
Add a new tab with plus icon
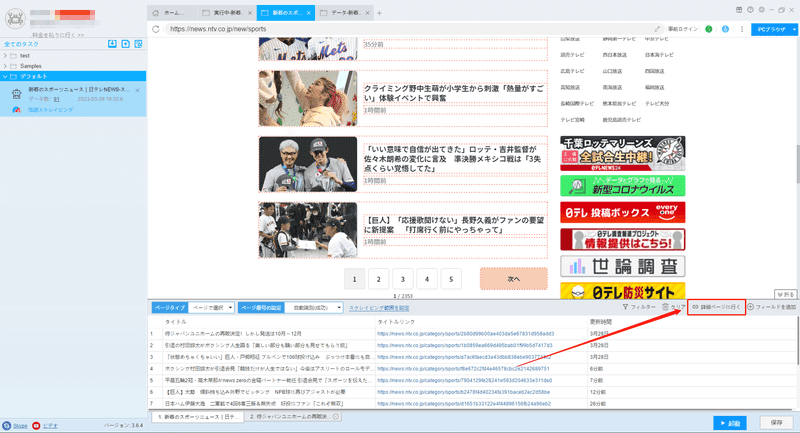point(379,13)
